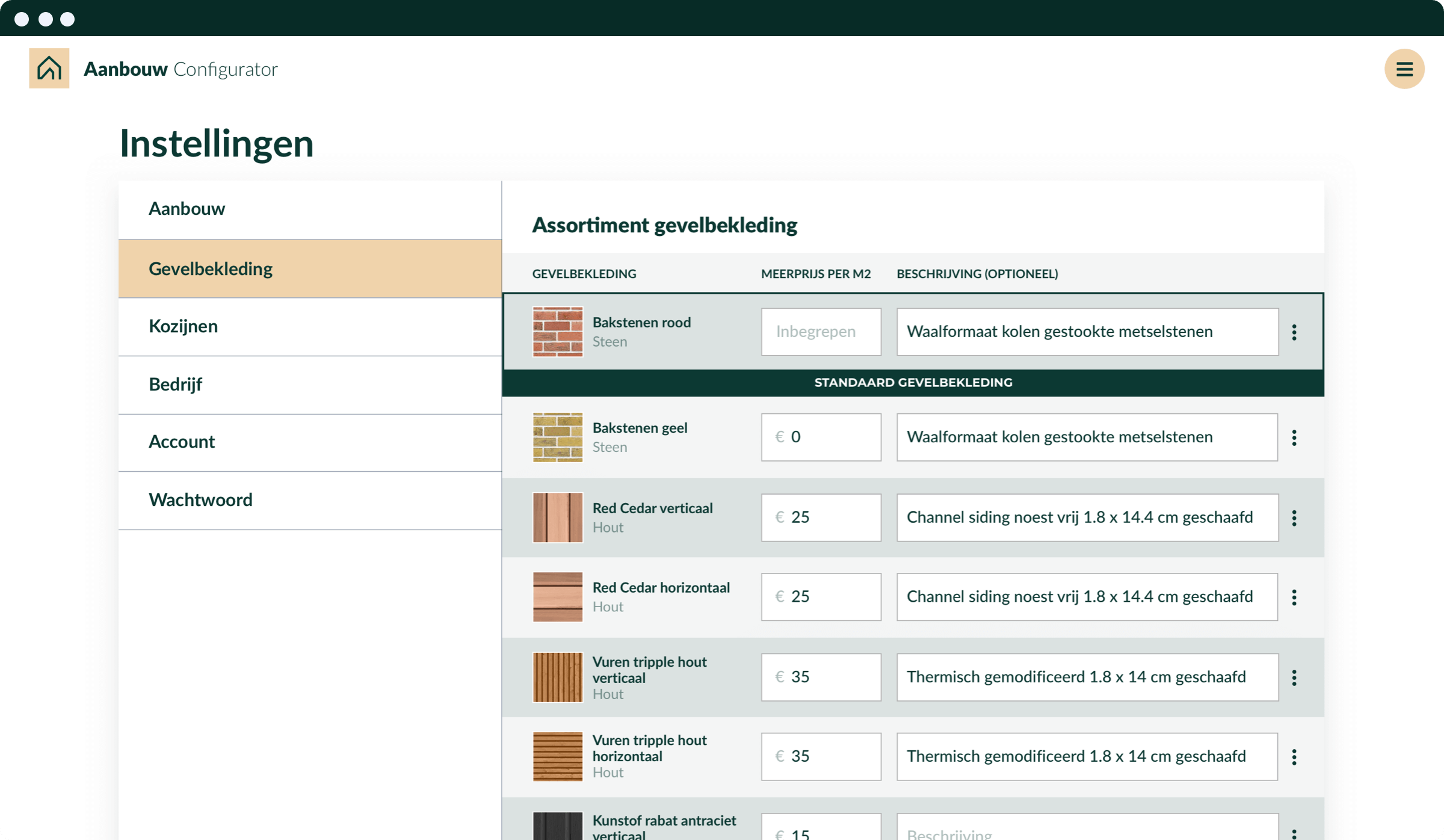Click the Bakstenen geel yellow brick swatch
Image resolution: width=1444 pixels, height=840 pixels.
coord(557,437)
